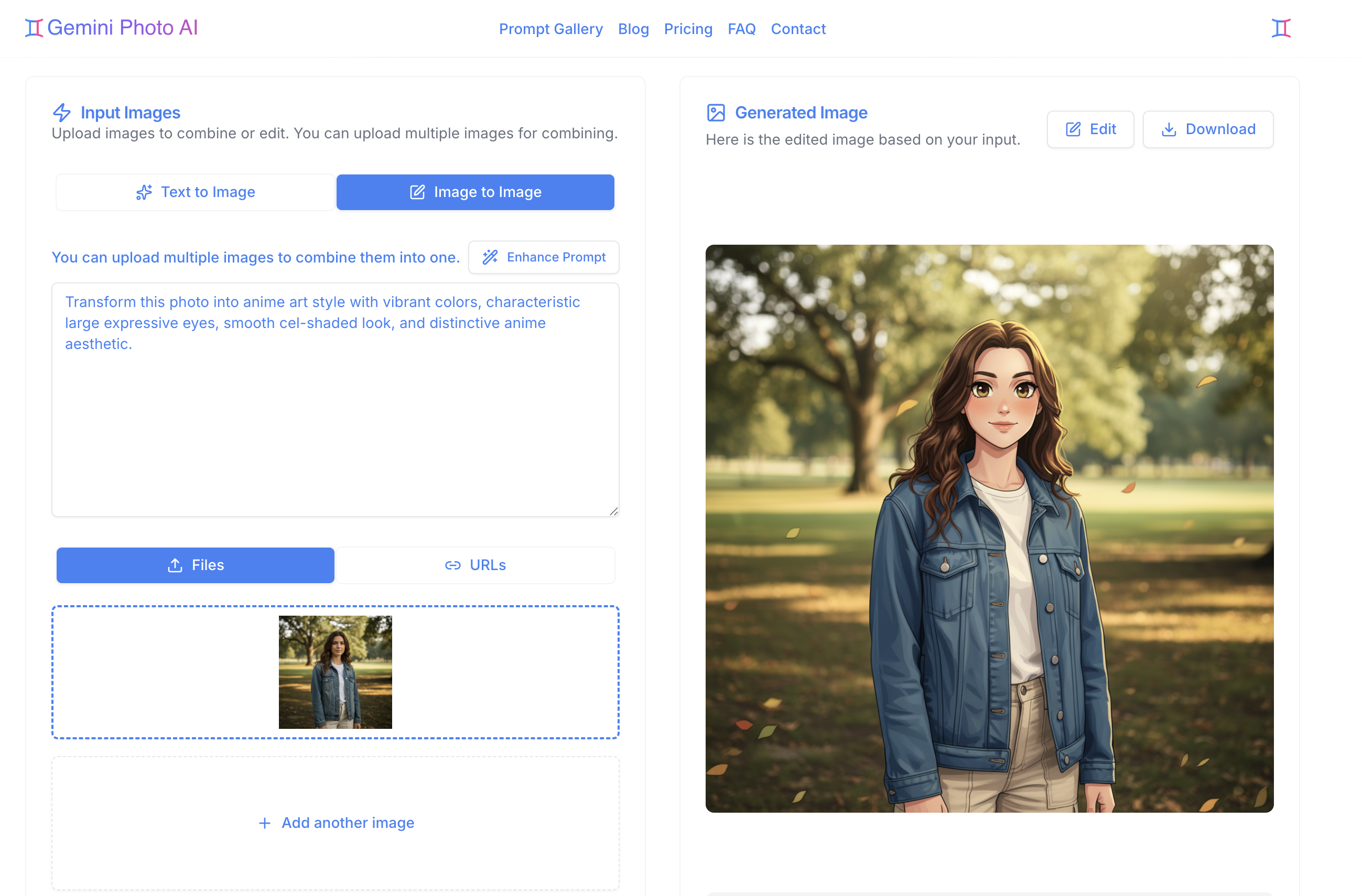Image resolution: width=1362 pixels, height=896 pixels.
Task: Open the Prompt Gallery
Action: [550, 29]
